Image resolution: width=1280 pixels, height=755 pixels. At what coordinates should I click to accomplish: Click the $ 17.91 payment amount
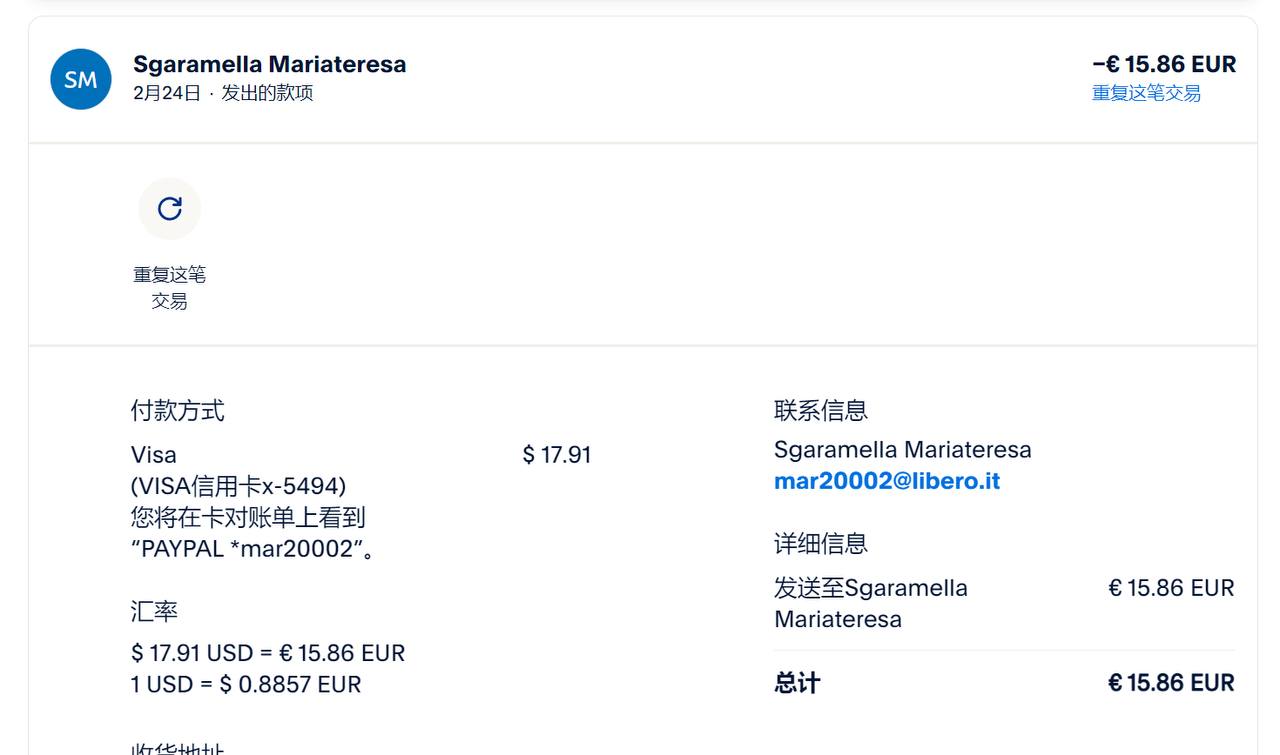556,455
